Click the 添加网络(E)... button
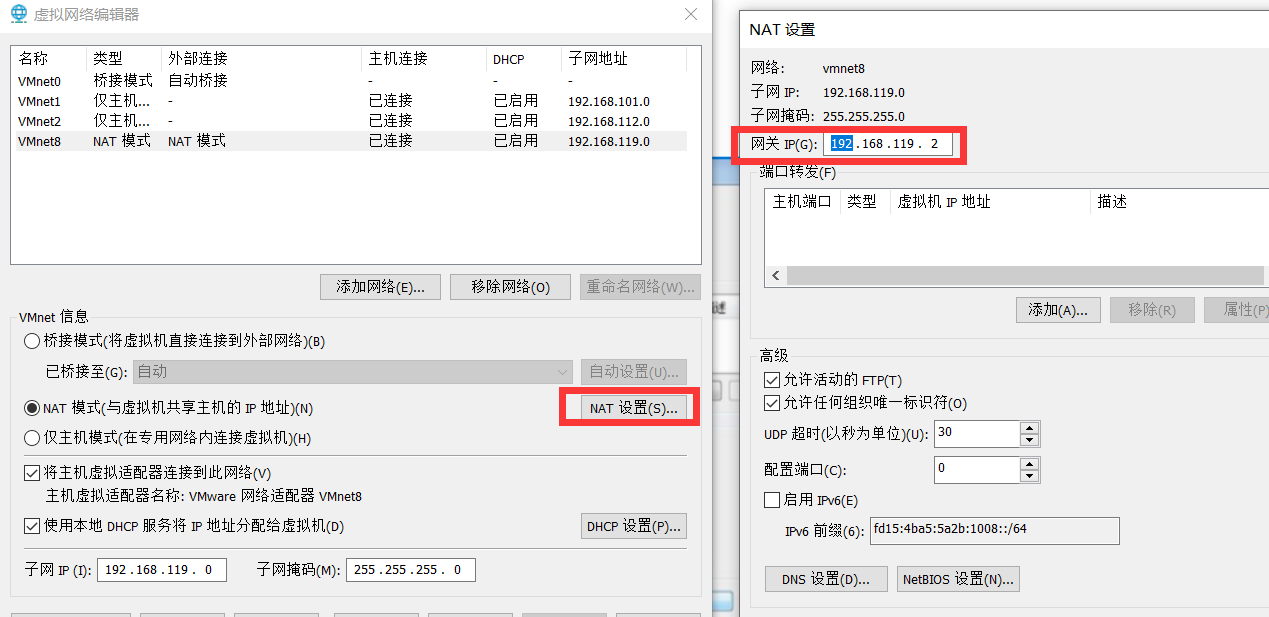The width and height of the screenshot is (1269, 617). pos(380,287)
